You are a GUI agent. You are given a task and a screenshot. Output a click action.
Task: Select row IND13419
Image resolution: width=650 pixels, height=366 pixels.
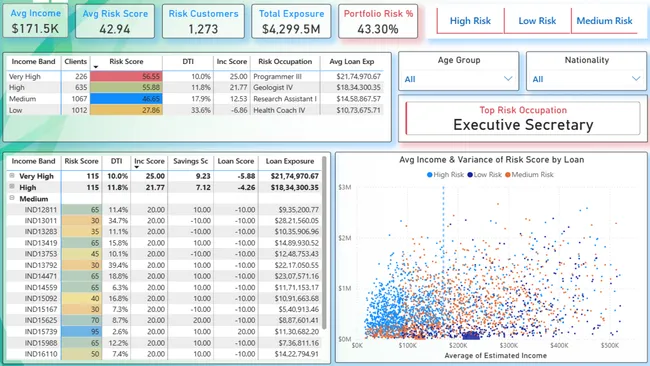coord(164,242)
